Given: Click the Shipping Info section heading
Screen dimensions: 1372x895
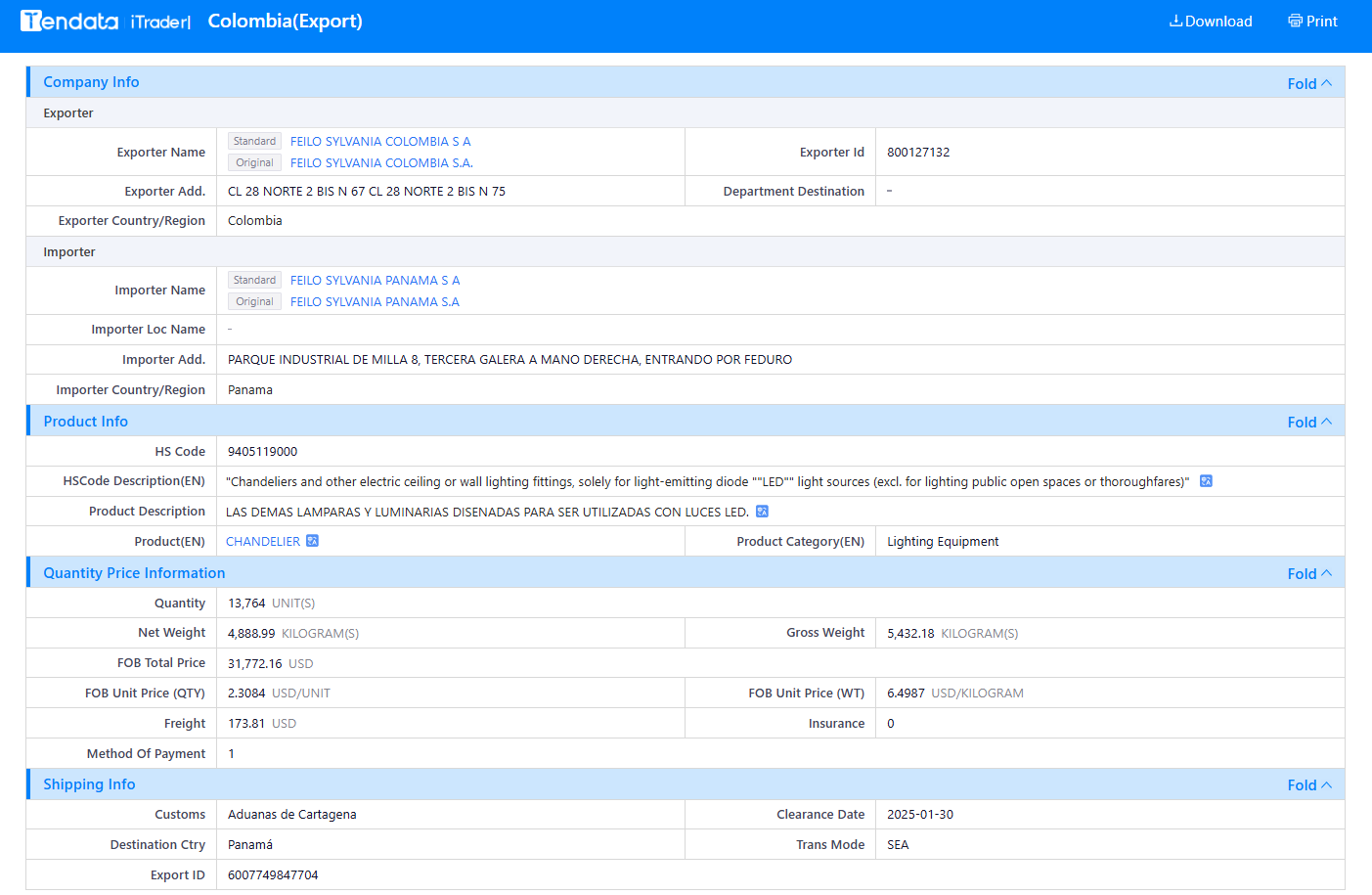Looking at the screenshot, I should 89,784.
